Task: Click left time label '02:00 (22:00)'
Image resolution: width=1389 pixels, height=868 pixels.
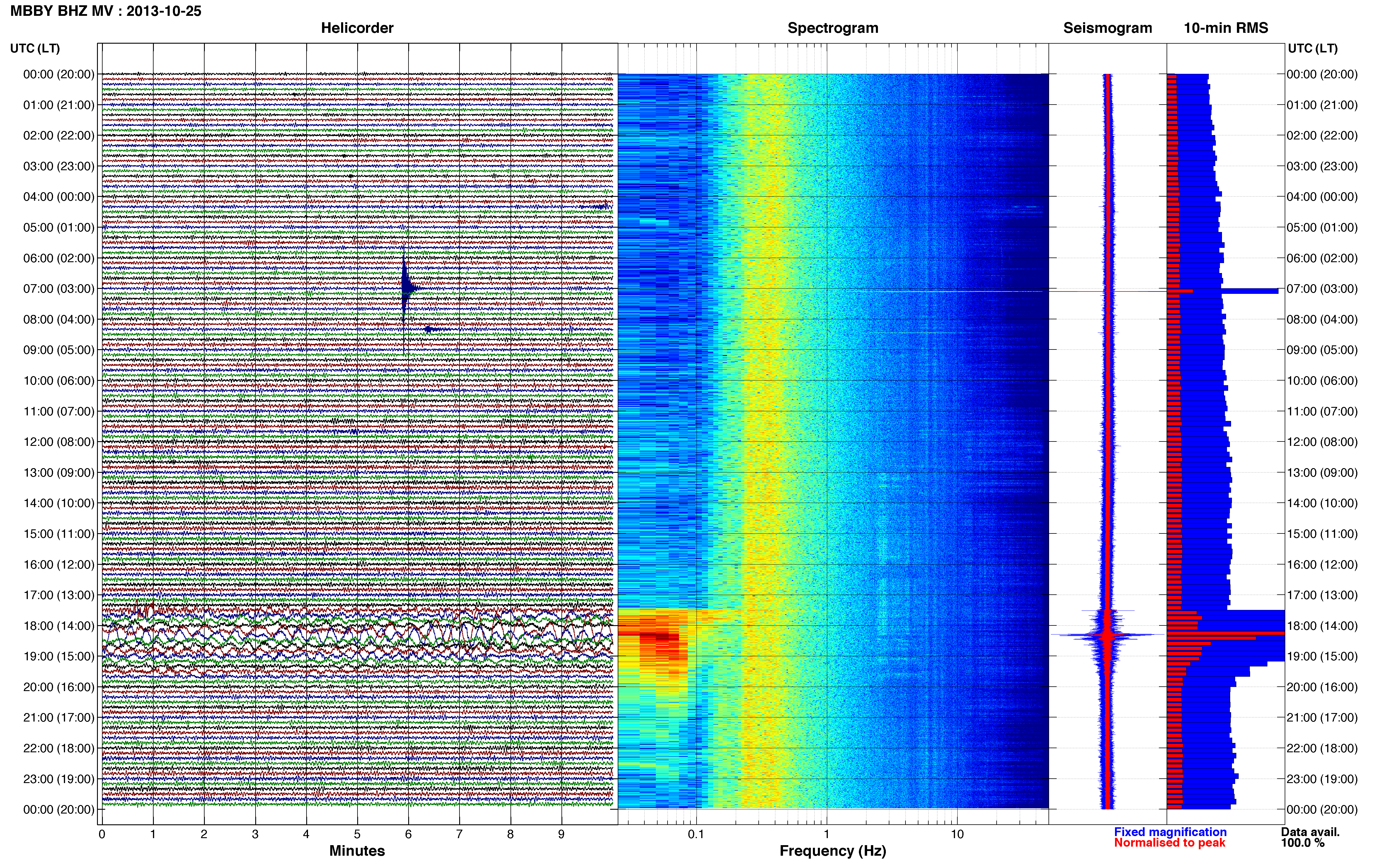Action: 59,135
